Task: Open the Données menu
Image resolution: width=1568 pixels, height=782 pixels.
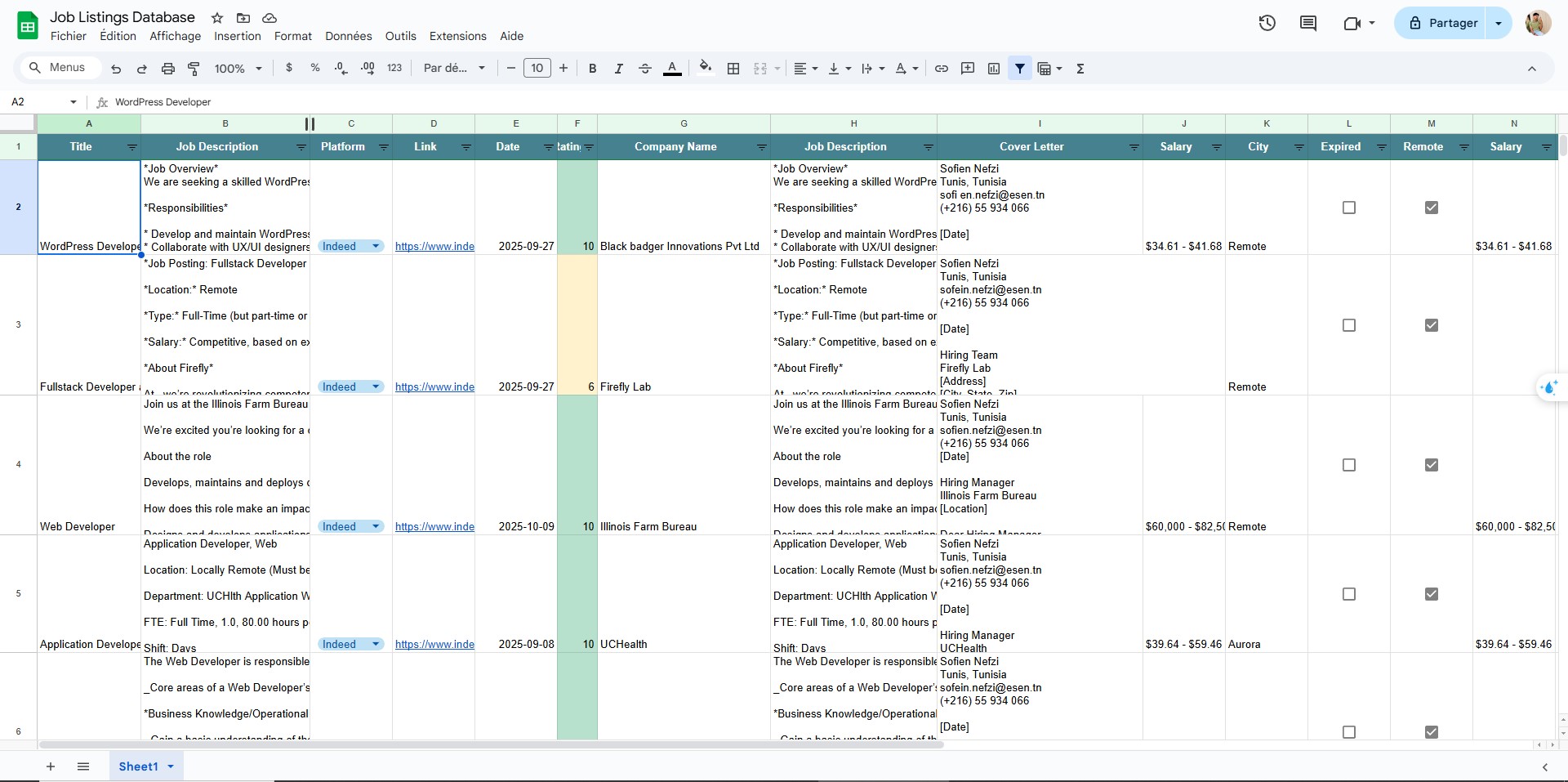Action: click(349, 36)
